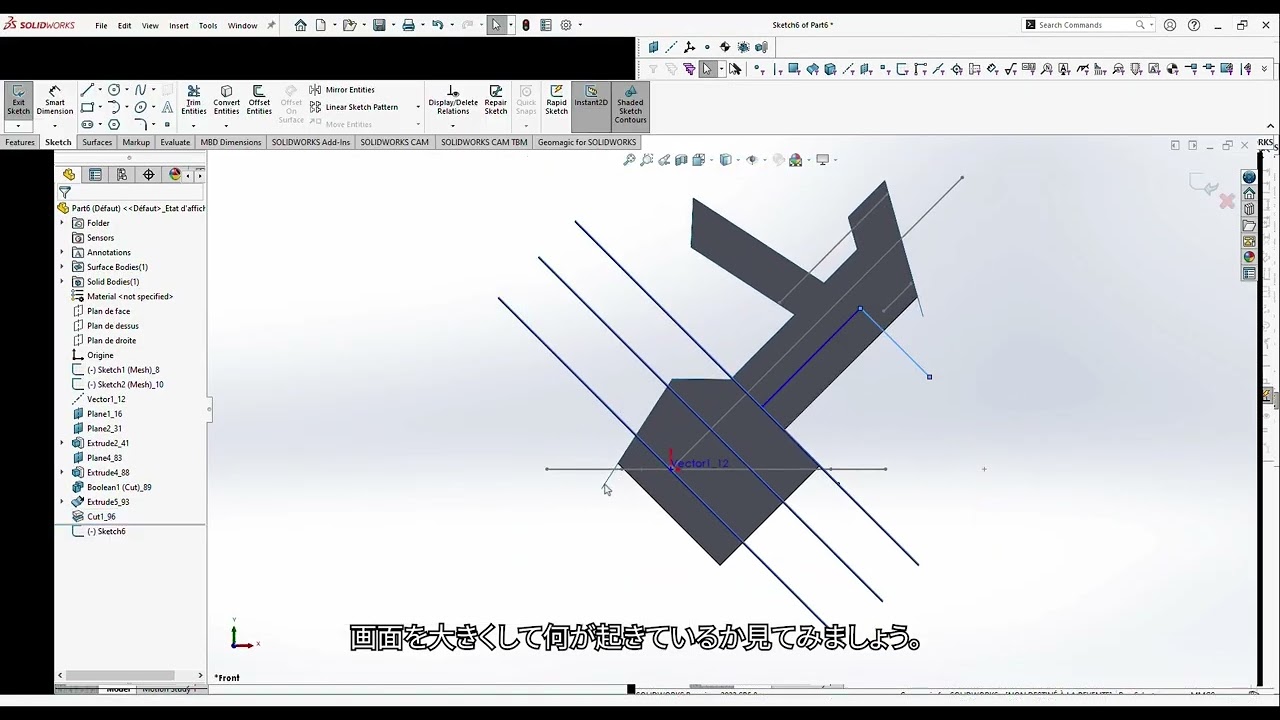
Task: Select the sketch Text tool
Action: (167, 107)
